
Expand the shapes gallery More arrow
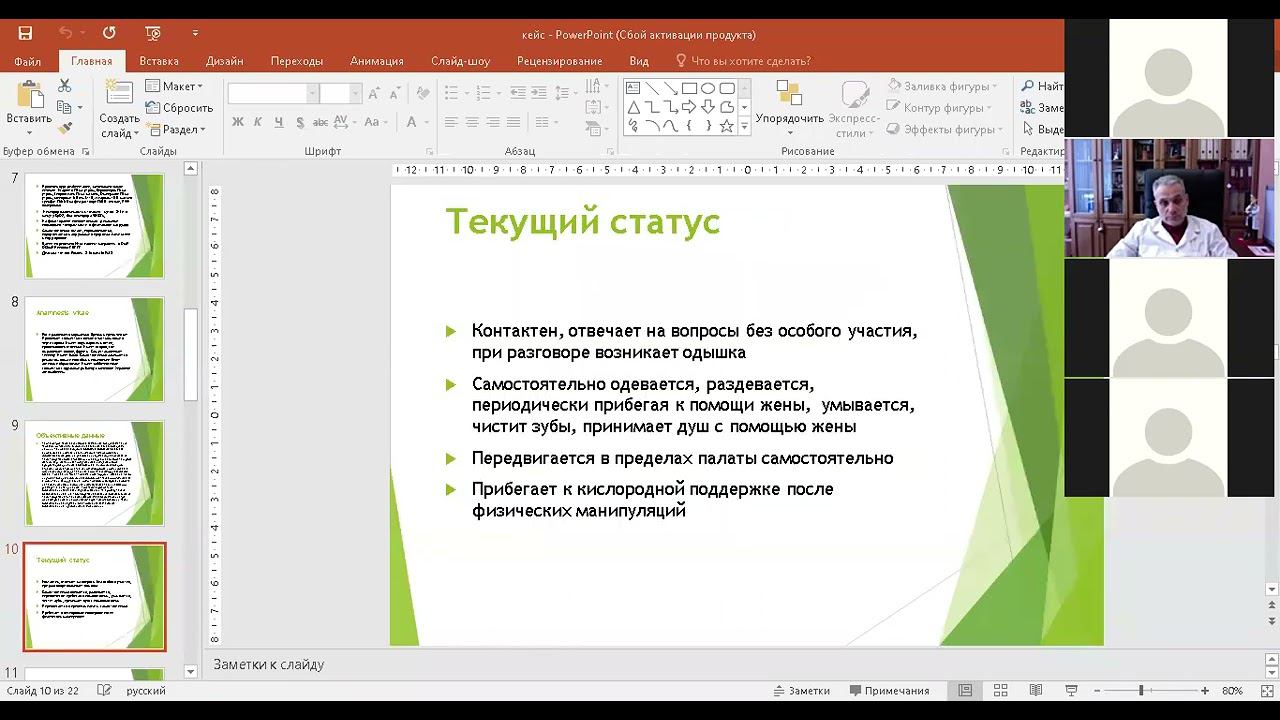[744, 127]
